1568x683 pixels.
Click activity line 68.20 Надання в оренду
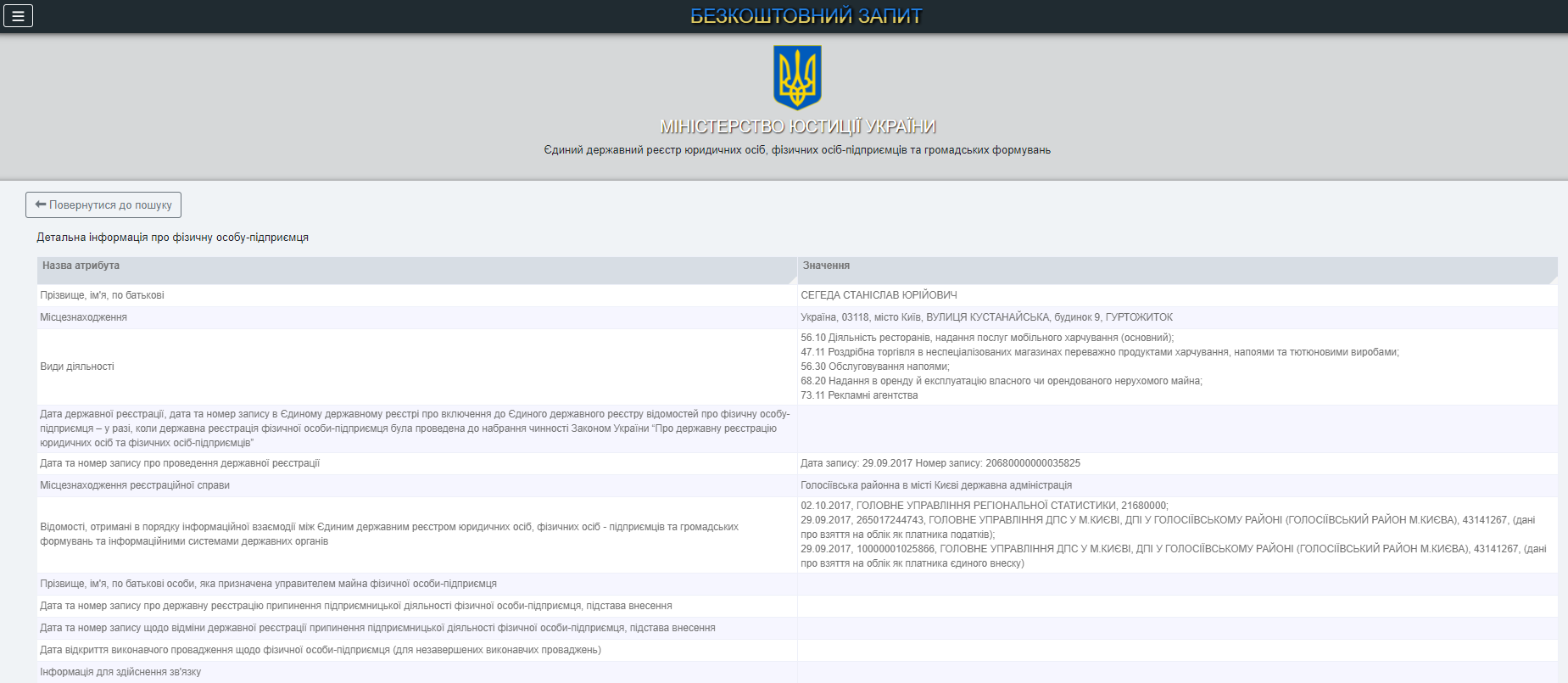(1001, 381)
